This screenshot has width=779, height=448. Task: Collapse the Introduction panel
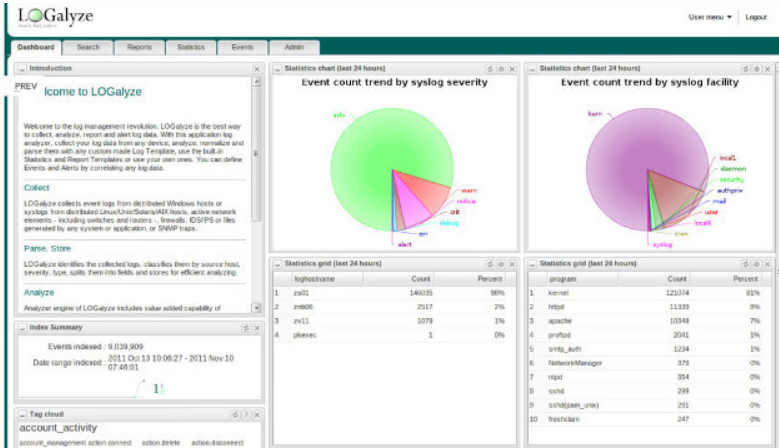22,69
